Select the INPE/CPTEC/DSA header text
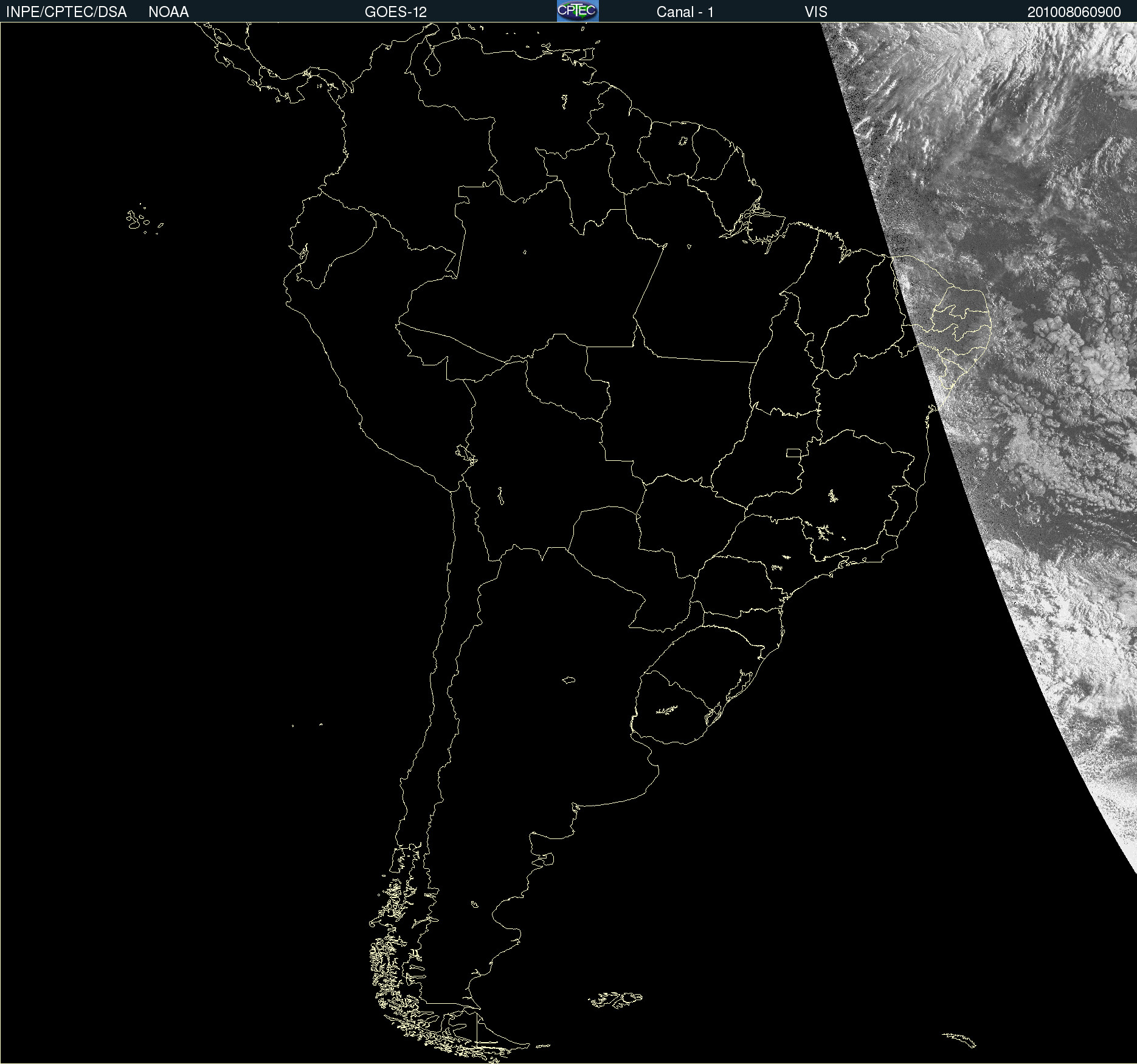This screenshot has width=1137, height=1064. coord(66,12)
